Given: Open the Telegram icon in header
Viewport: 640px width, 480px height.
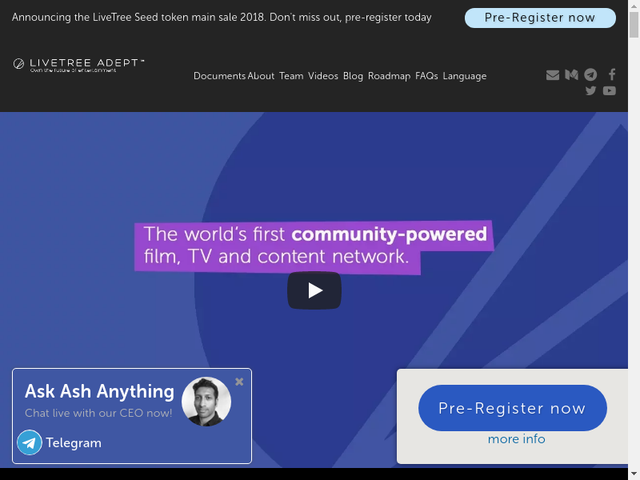Looking at the screenshot, I should [x=590, y=75].
